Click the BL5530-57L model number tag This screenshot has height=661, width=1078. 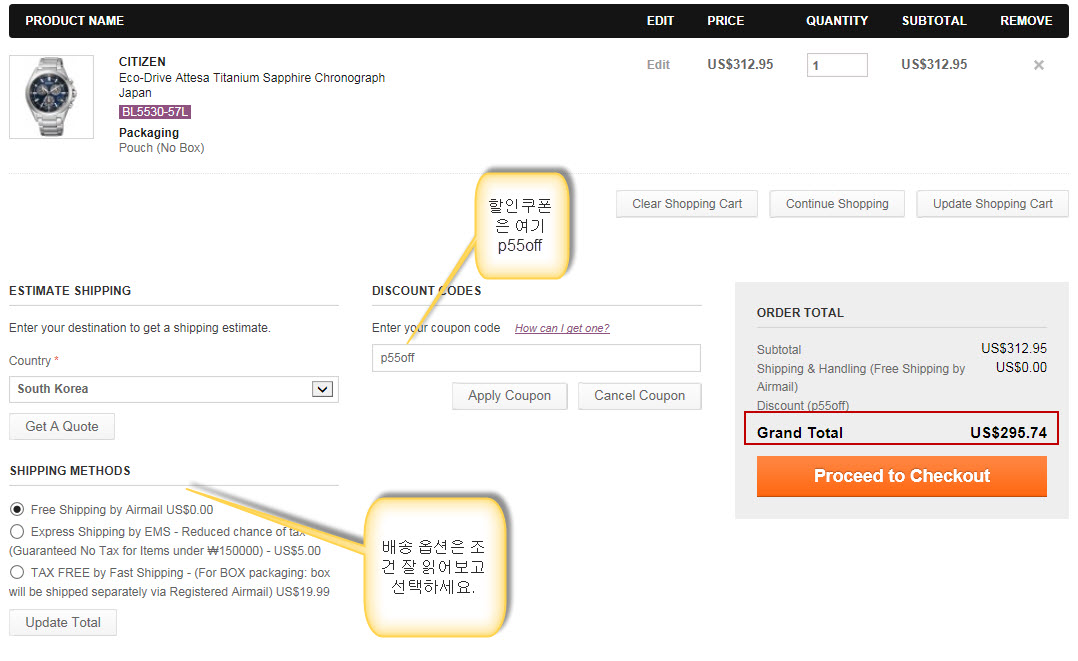pos(155,112)
